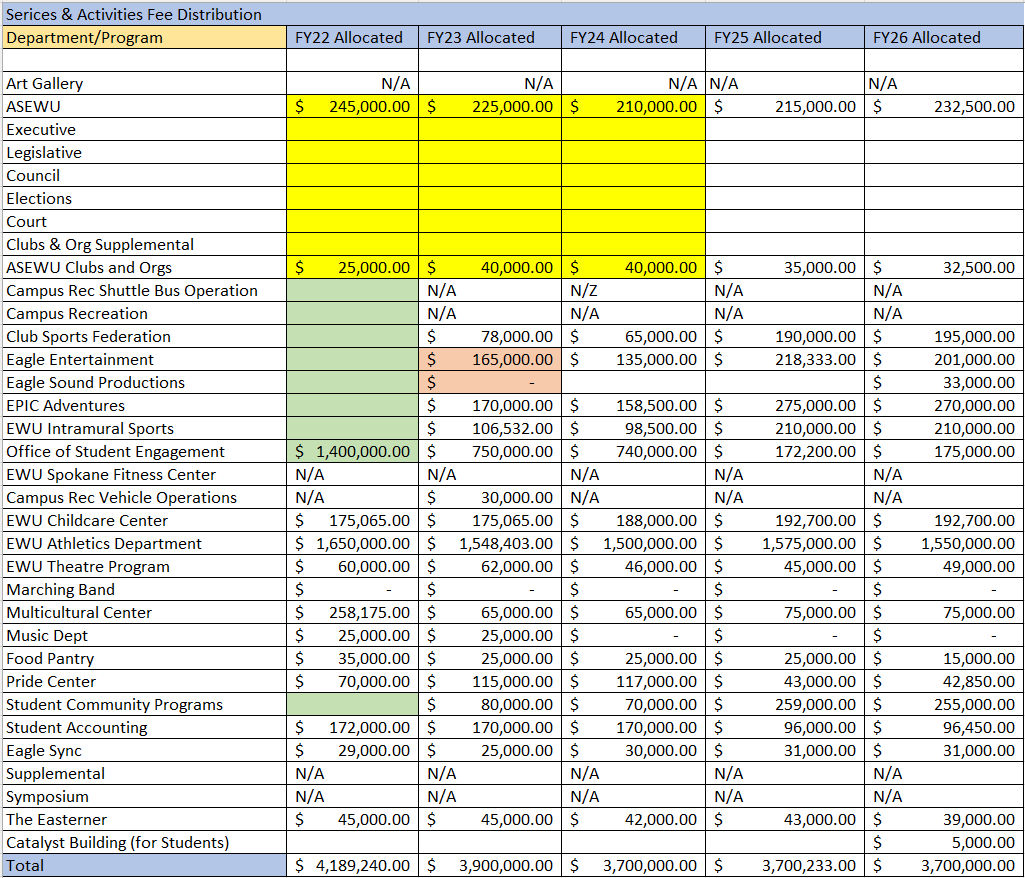The image size is (1025, 878).
Task: Select the green Office of Student Engagement FY22 cell
Action: coord(351,452)
